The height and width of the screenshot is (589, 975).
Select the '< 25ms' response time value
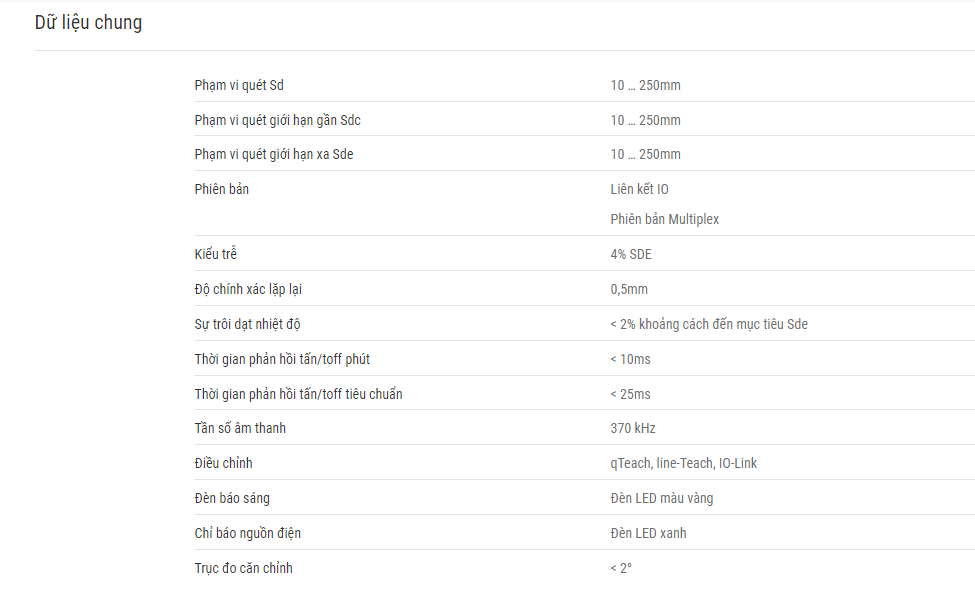click(x=630, y=394)
